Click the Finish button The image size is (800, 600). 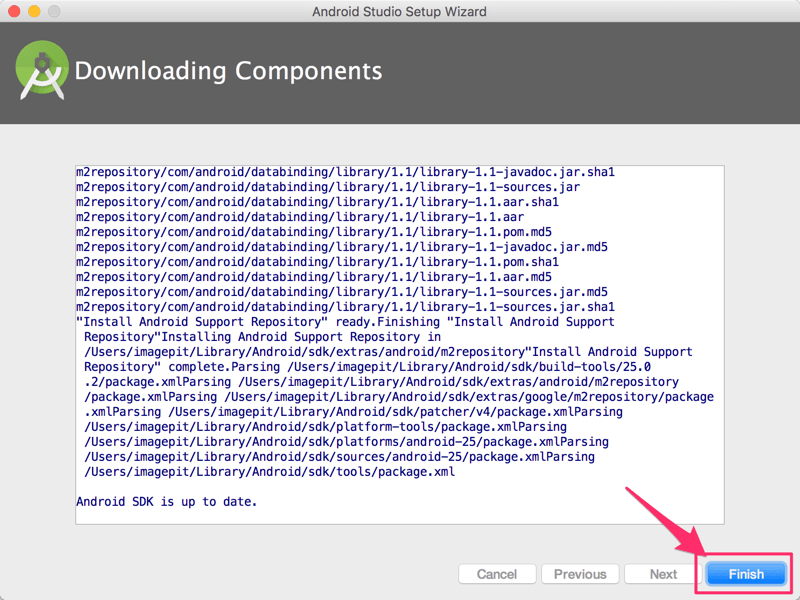click(x=745, y=574)
